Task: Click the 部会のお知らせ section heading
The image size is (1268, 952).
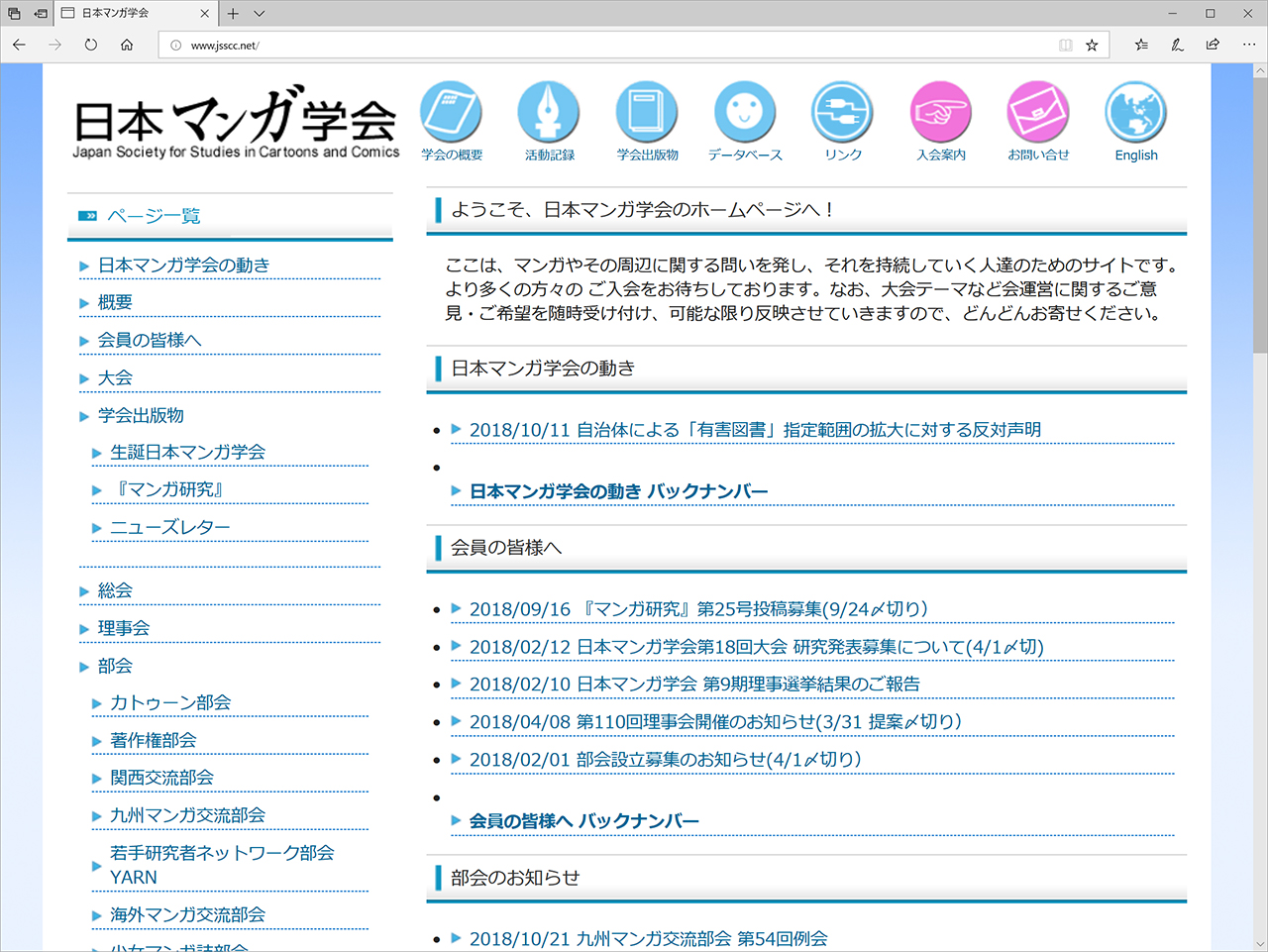Action: pyautogui.click(x=515, y=878)
